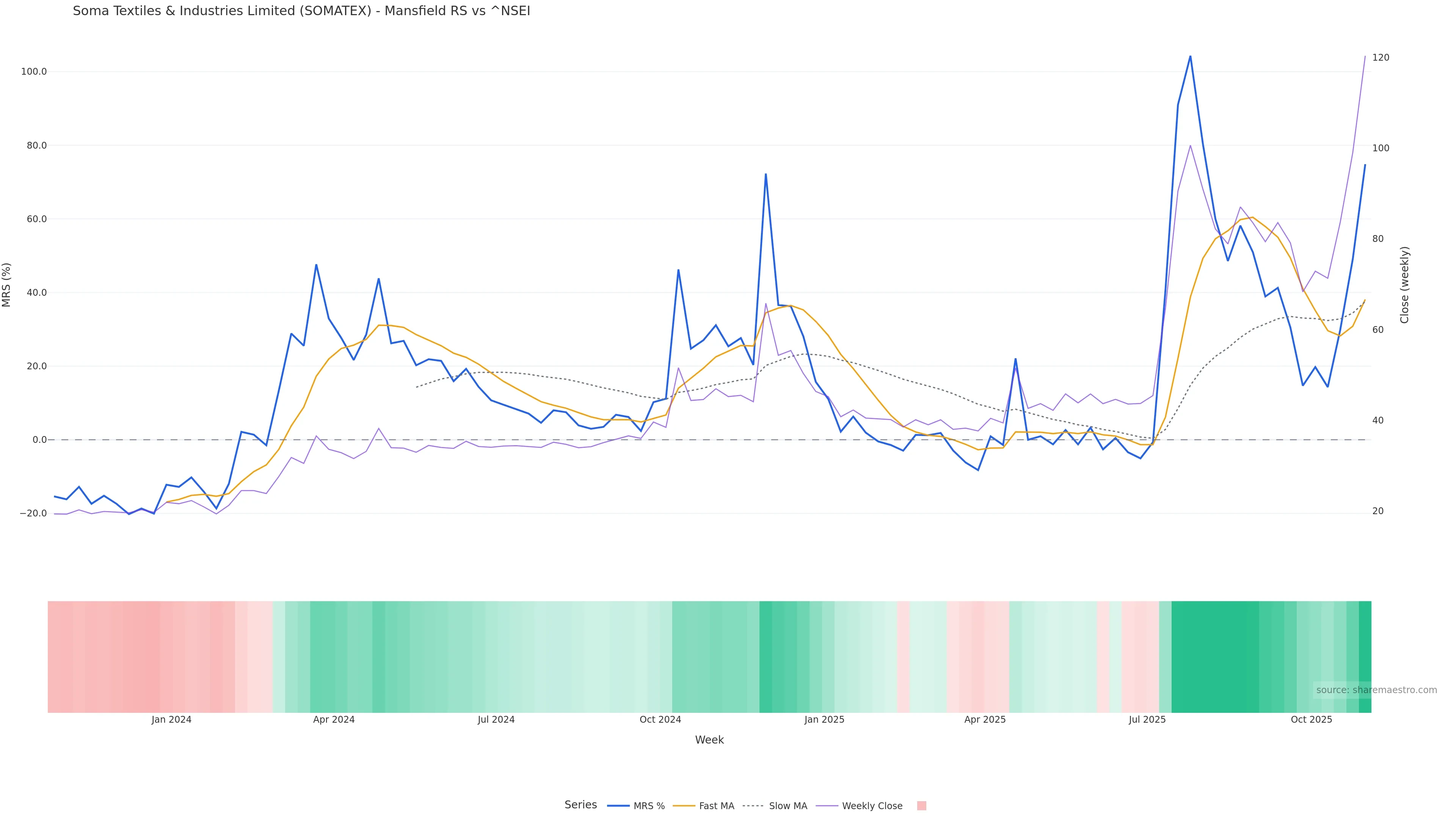Click the Close (weekly) right axis title
1456x819 pixels.
point(1404,285)
